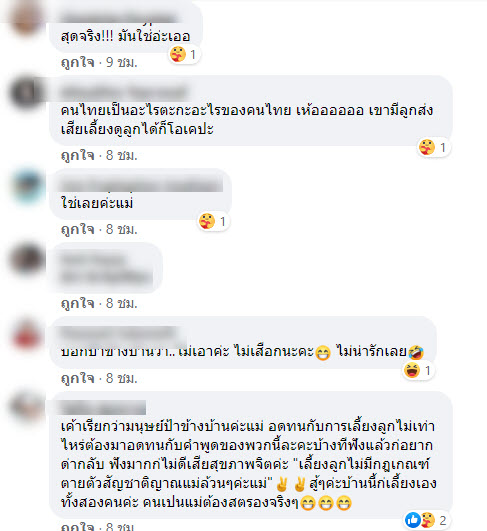Open the haha reaction on ไม่น่ารักเลย comment
This screenshot has height=531, width=487.
[x=411, y=370]
